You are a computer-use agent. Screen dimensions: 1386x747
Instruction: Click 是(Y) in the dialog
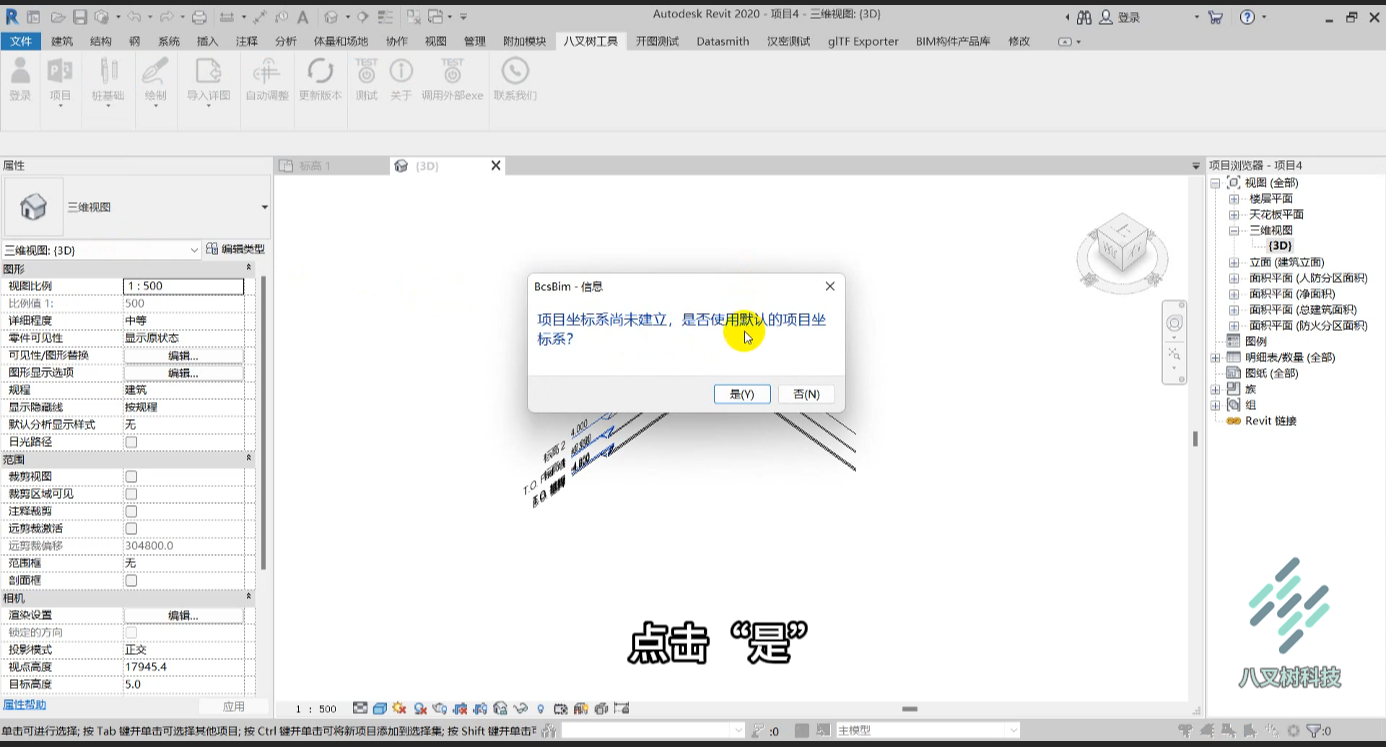point(742,394)
